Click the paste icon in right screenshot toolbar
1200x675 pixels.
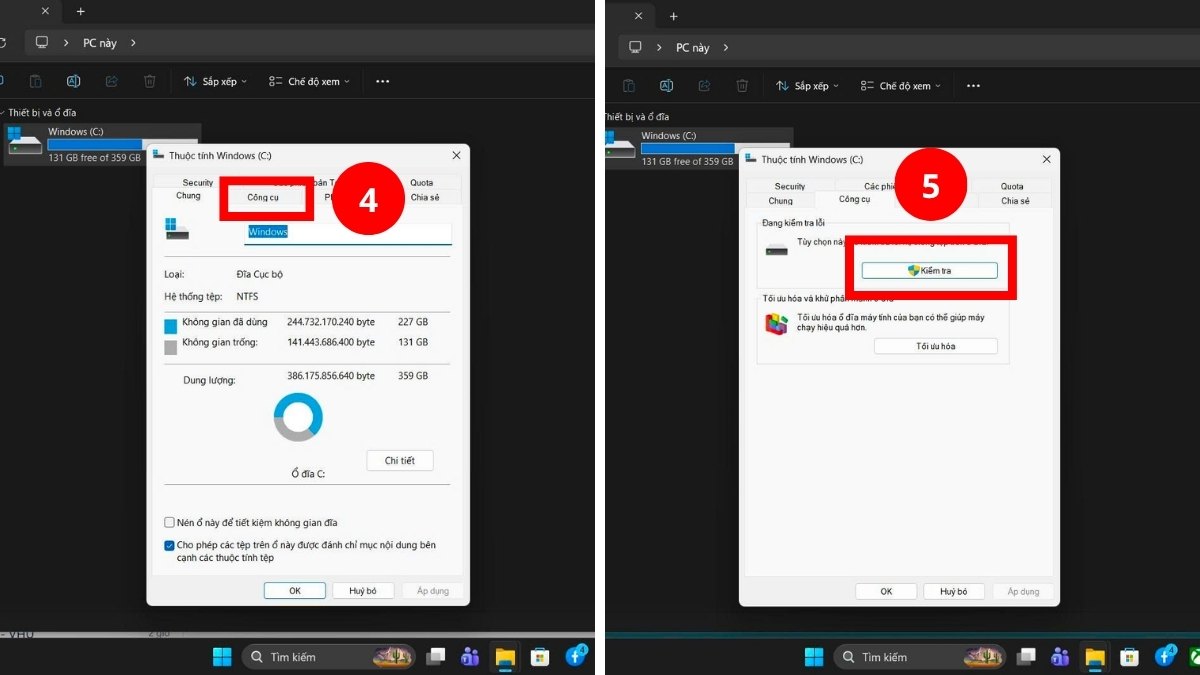(x=629, y=86)
